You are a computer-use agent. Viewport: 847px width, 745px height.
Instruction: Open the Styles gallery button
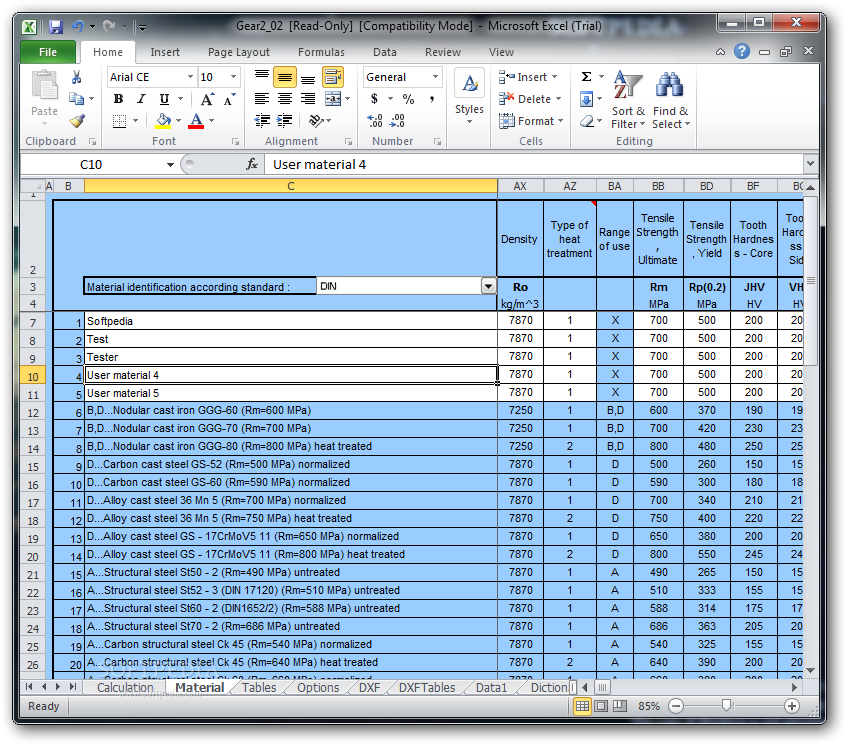(x=469, y=97)
